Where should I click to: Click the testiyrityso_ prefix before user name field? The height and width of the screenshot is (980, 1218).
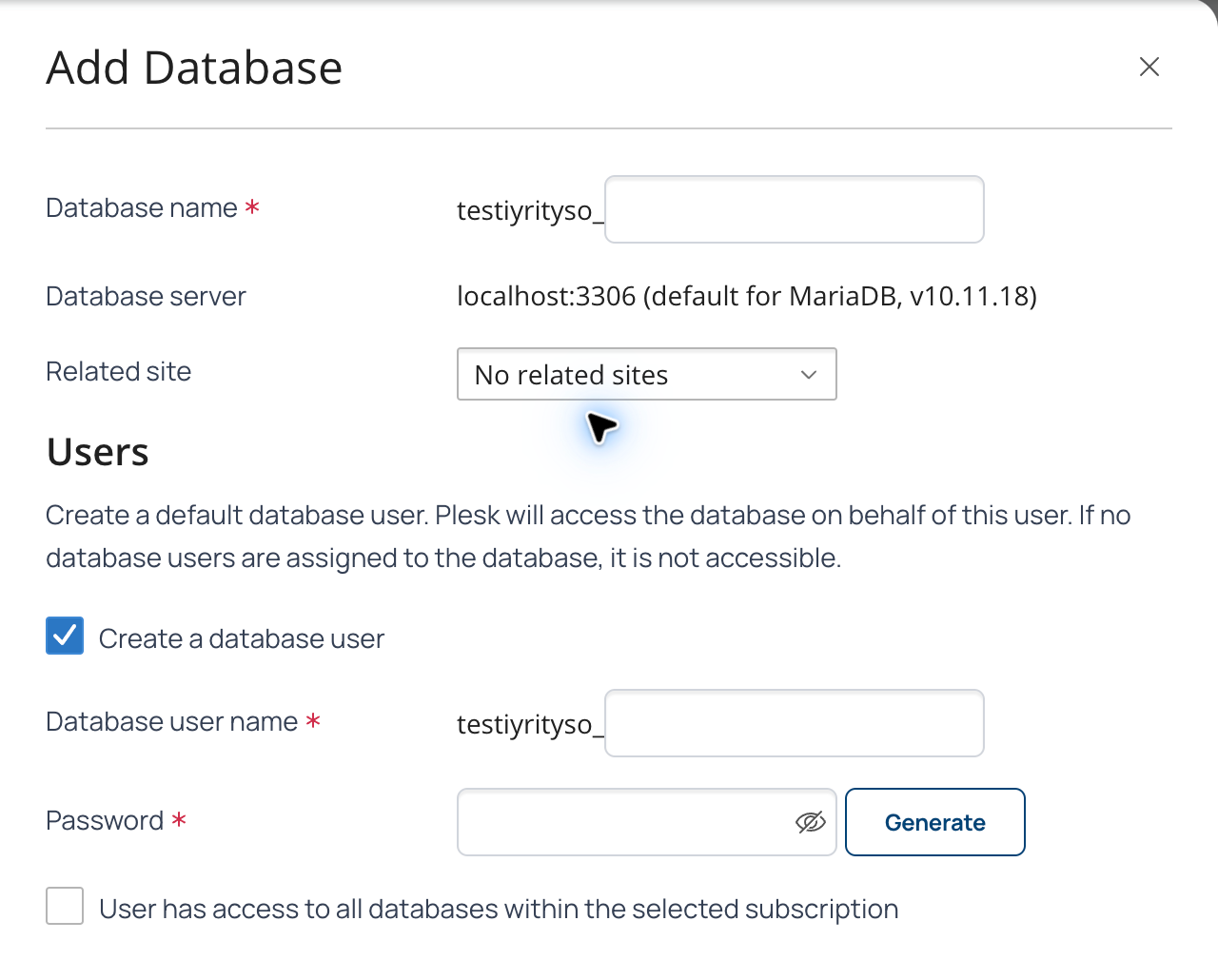click(530, 724)
